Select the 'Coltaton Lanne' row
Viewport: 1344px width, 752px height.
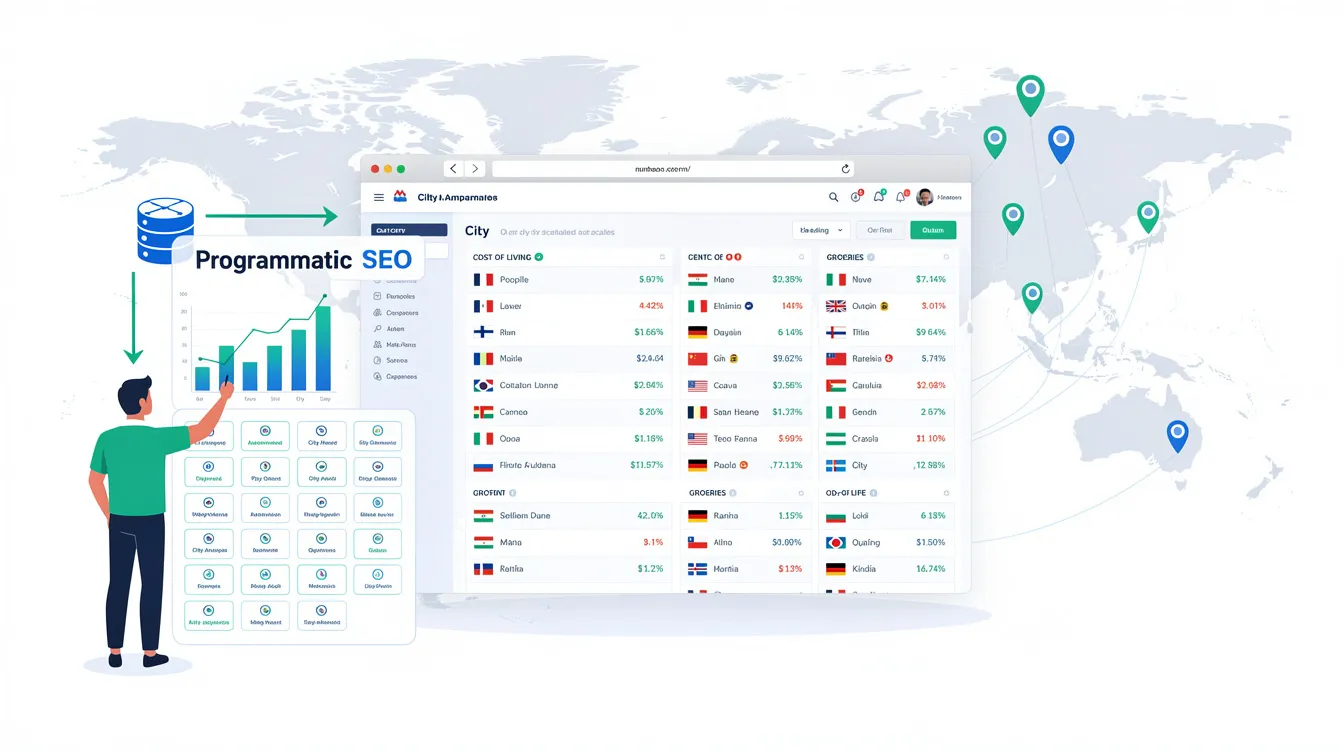(x=570, y=385)
